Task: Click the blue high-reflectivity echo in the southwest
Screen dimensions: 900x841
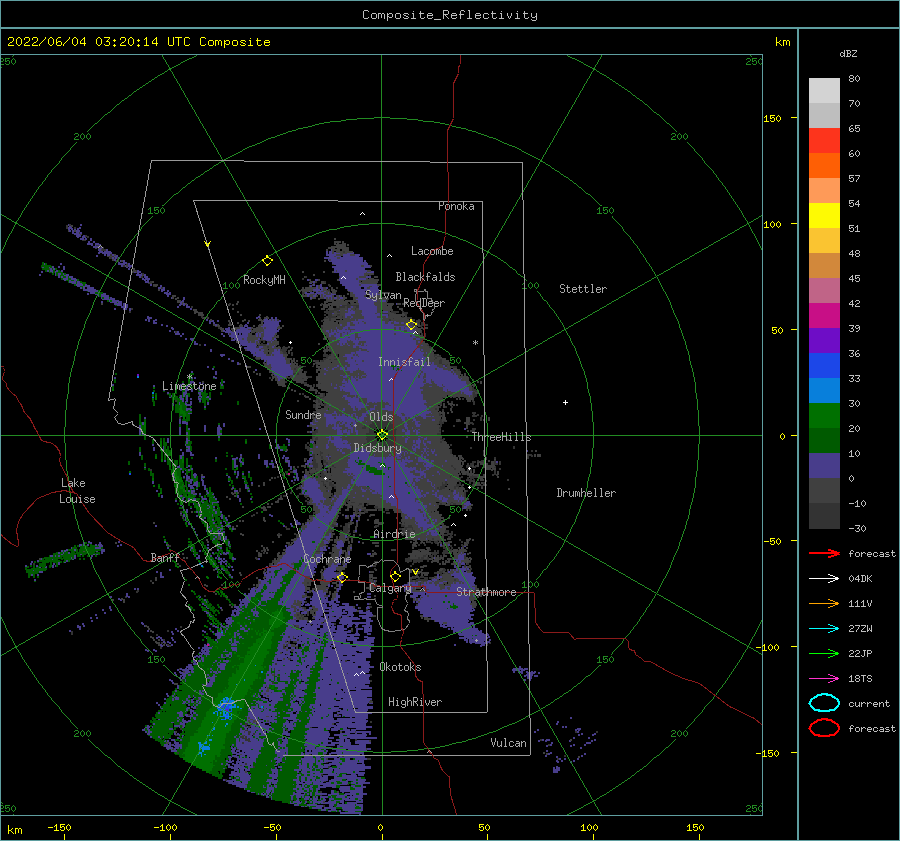Action: [x=225, y=709]
